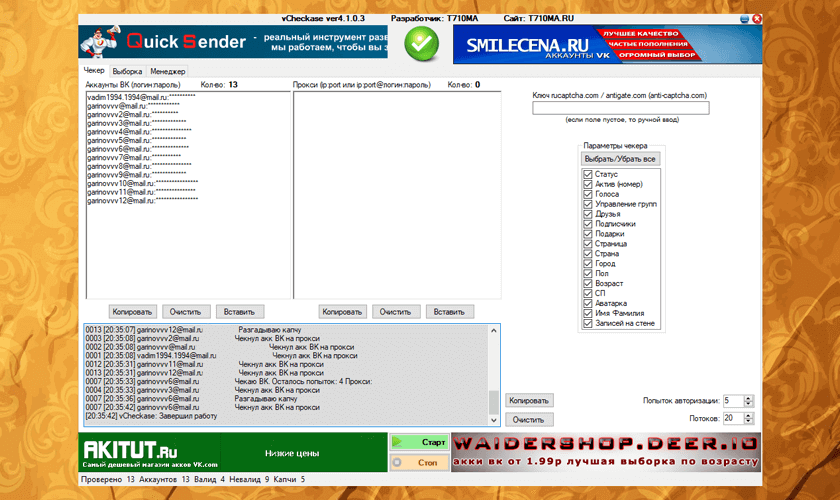Viewport: 840px width, 500px height.
Task: Clear the log with Очистить button
Action: [x=529, y=420]
